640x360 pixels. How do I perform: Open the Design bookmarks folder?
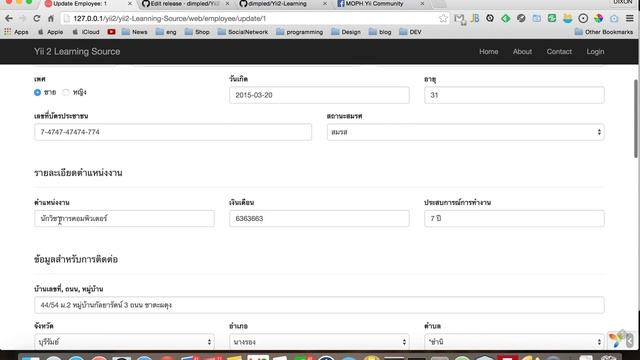click(x=346, y=32)
